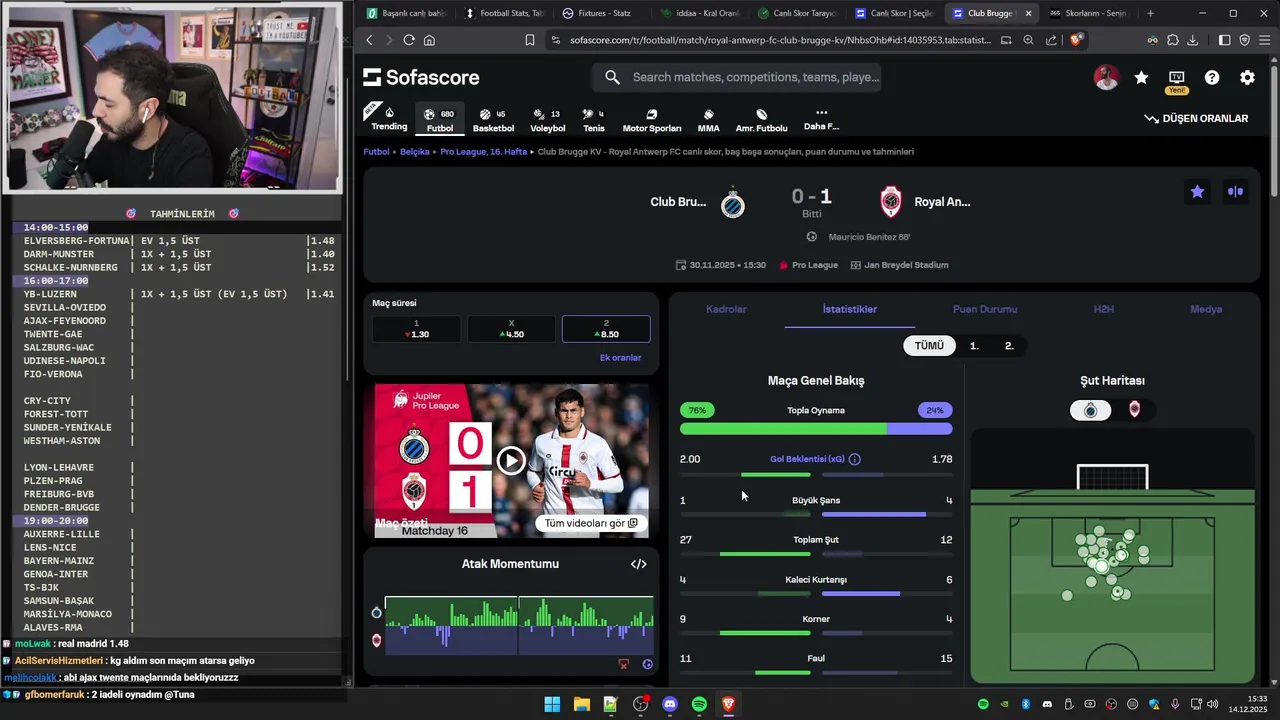The image size is (1280, 720).
Task: Open the browser main hamburger menu
Action: 1265,40
